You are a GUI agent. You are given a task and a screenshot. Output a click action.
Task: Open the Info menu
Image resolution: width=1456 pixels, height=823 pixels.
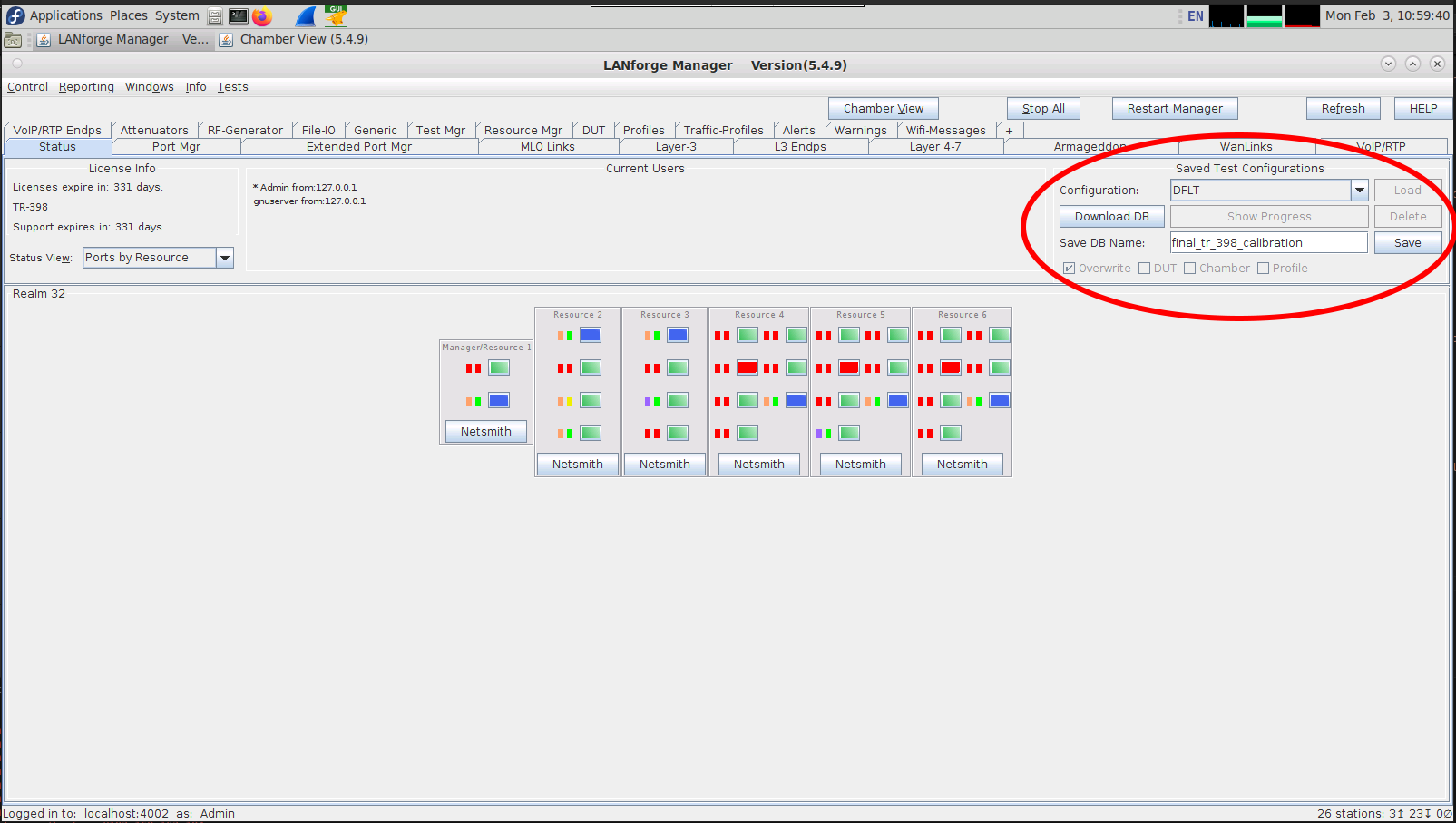click(x=196, y=87)
